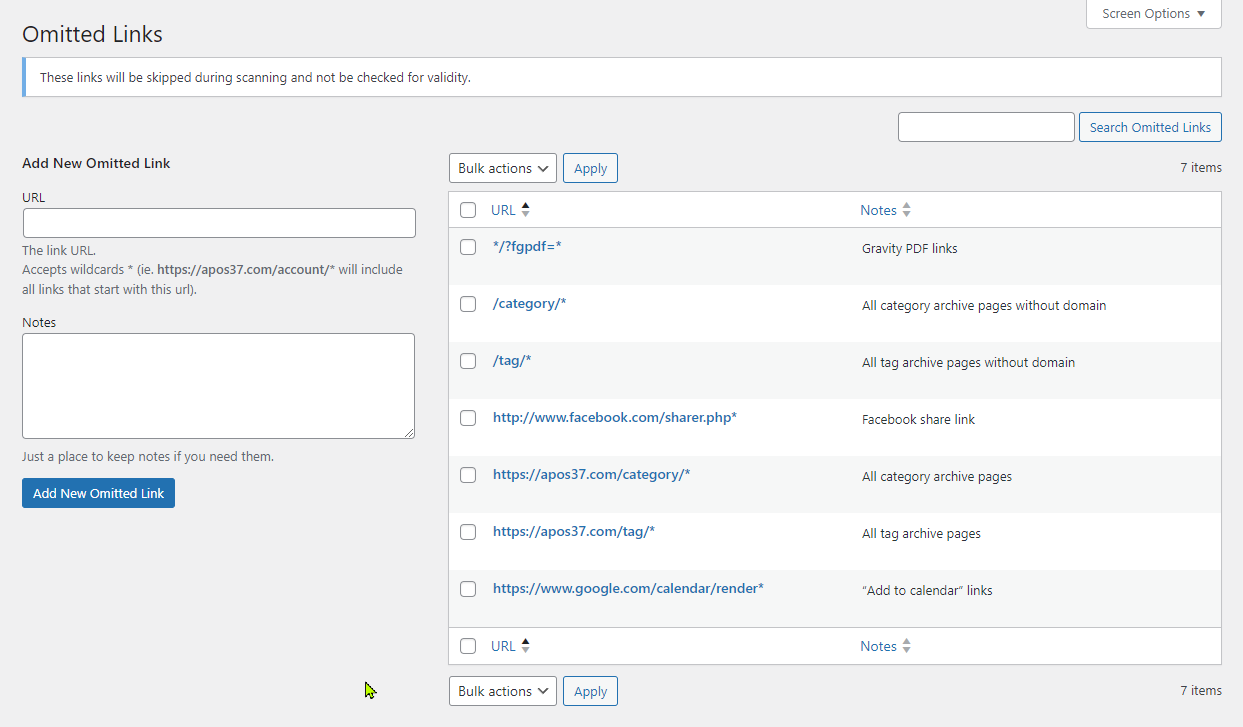
Task: Open the top Bulk actions dropdown
Action: click(502, 167)
